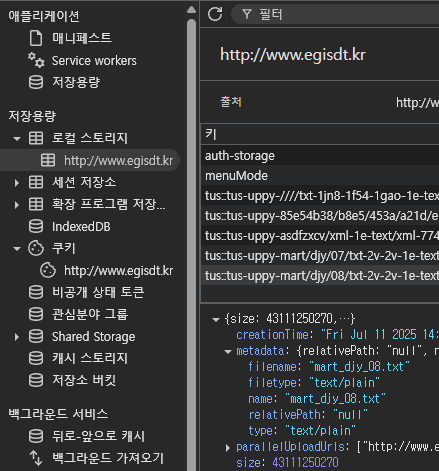The height and width of the screenshot is (471, 439).
Task: Click the private state tokens icon
Action: [36, 292]
